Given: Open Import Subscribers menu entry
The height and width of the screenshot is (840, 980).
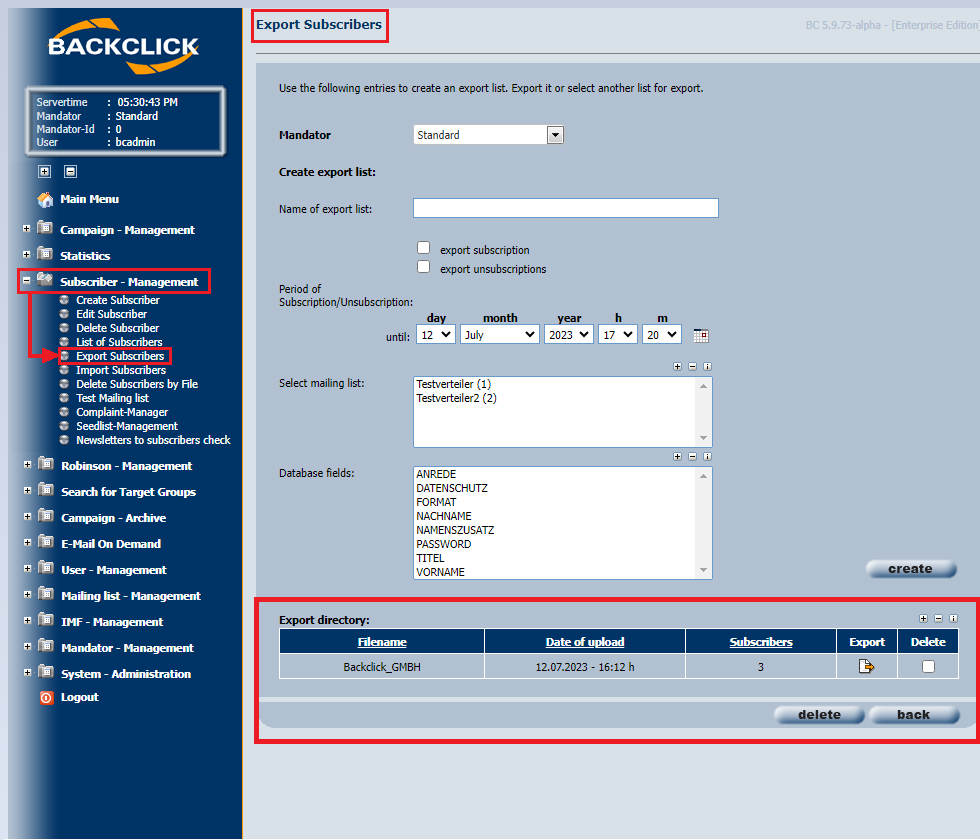Looking at the screenshot, I should (x=121, y=371).
